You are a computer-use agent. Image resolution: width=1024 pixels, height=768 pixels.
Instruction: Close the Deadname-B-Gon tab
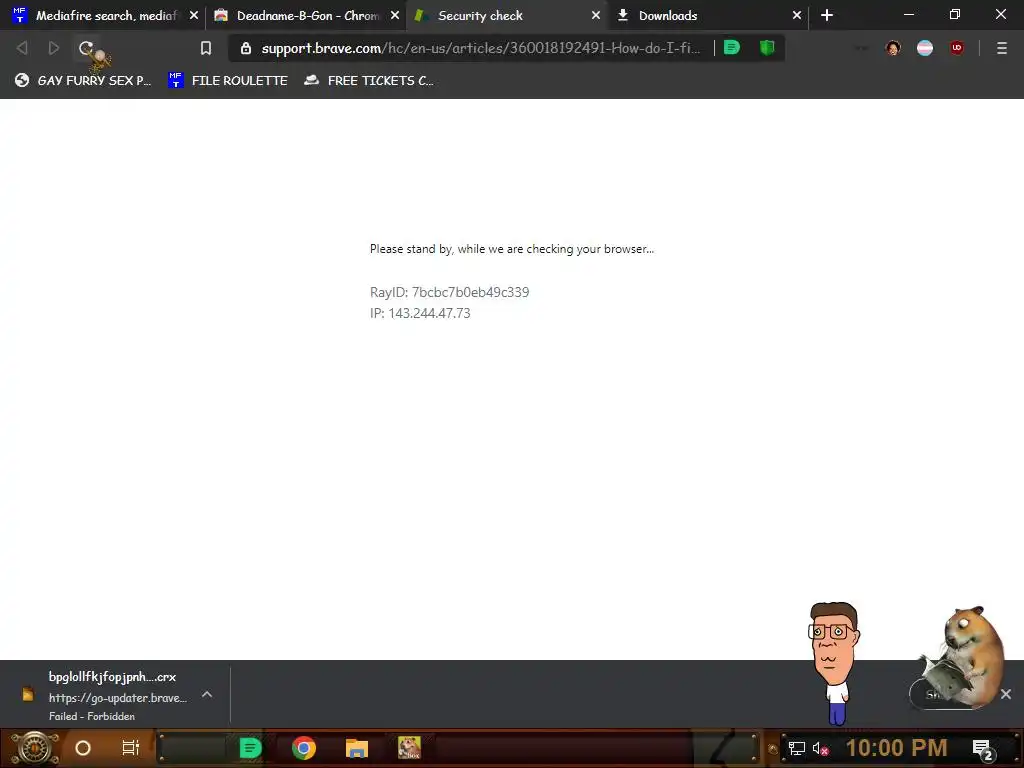point(395,15)
